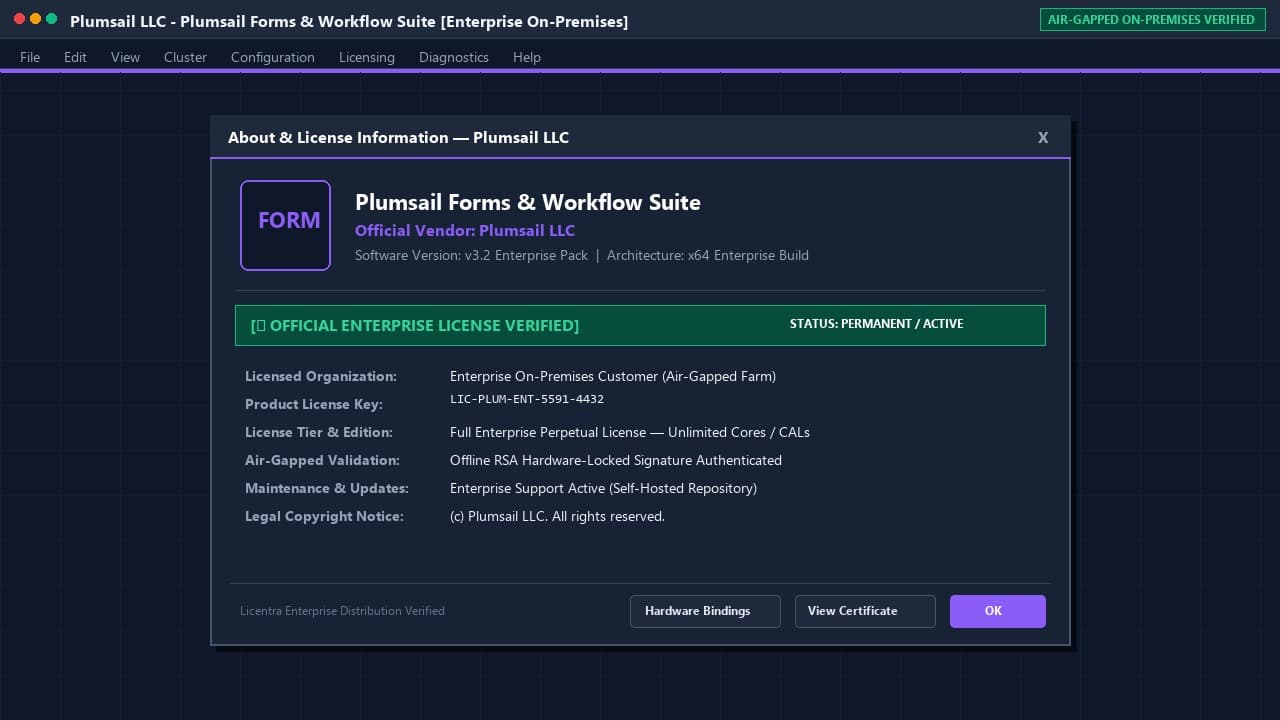The height and width of the screenshot is (720, 1280).
Task: Click the Licensed Organization label
Action: coord(321,377)
